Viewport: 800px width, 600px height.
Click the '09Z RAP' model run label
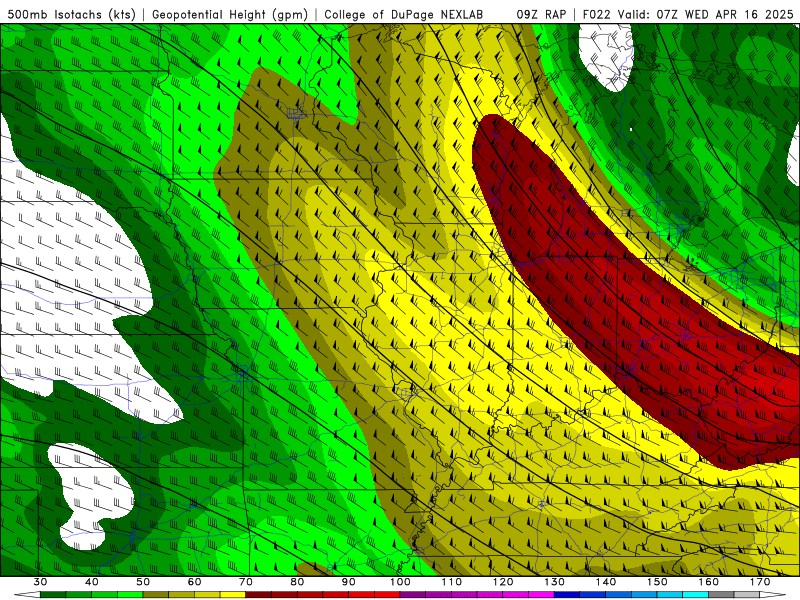click(541, 15)
